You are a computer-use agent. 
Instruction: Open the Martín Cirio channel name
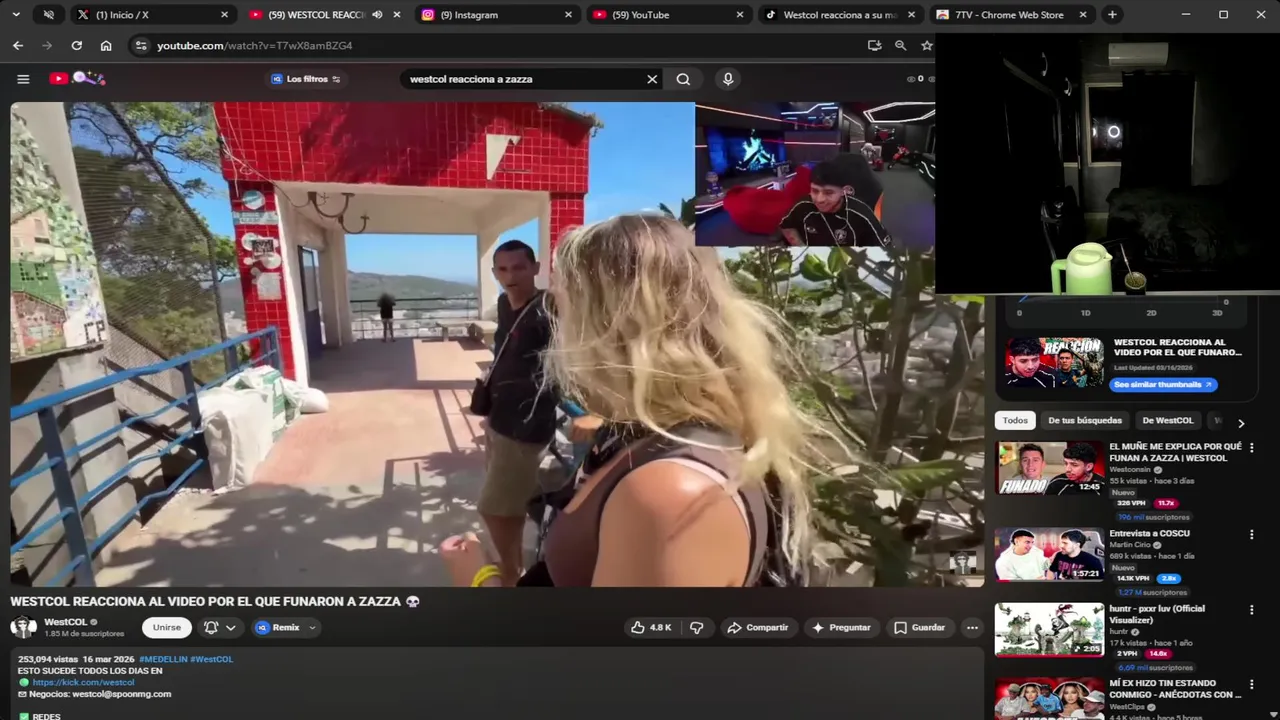pyautogui.click(x=1130, y=545)
